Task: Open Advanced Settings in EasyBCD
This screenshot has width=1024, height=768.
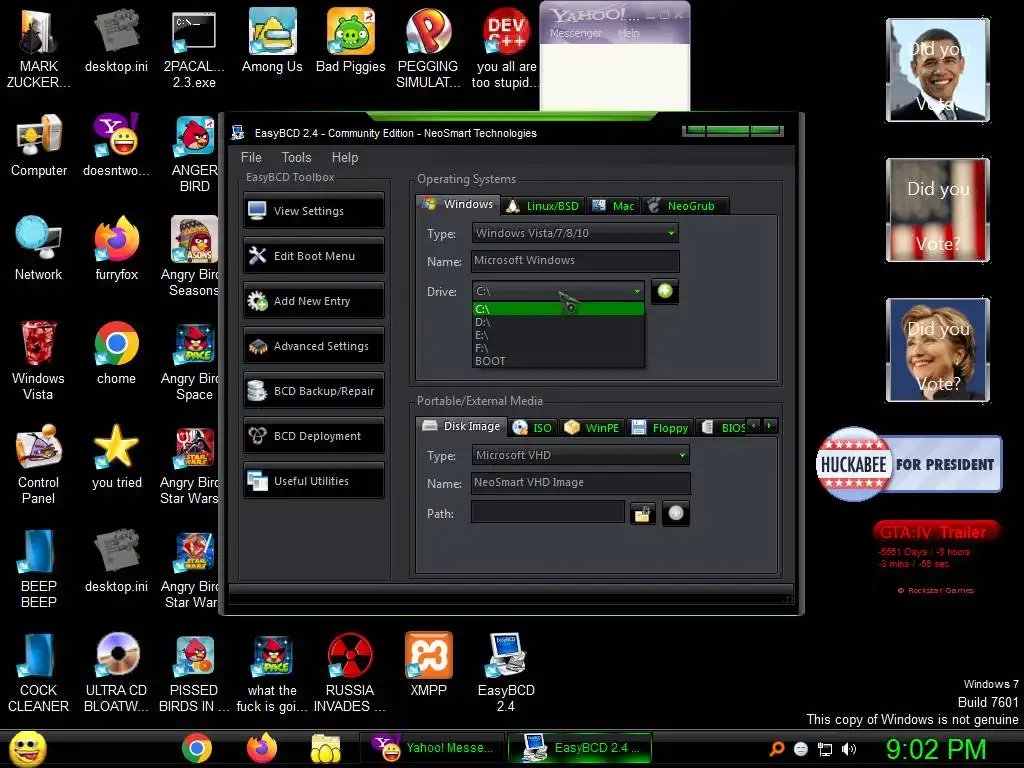Action: 313,346
